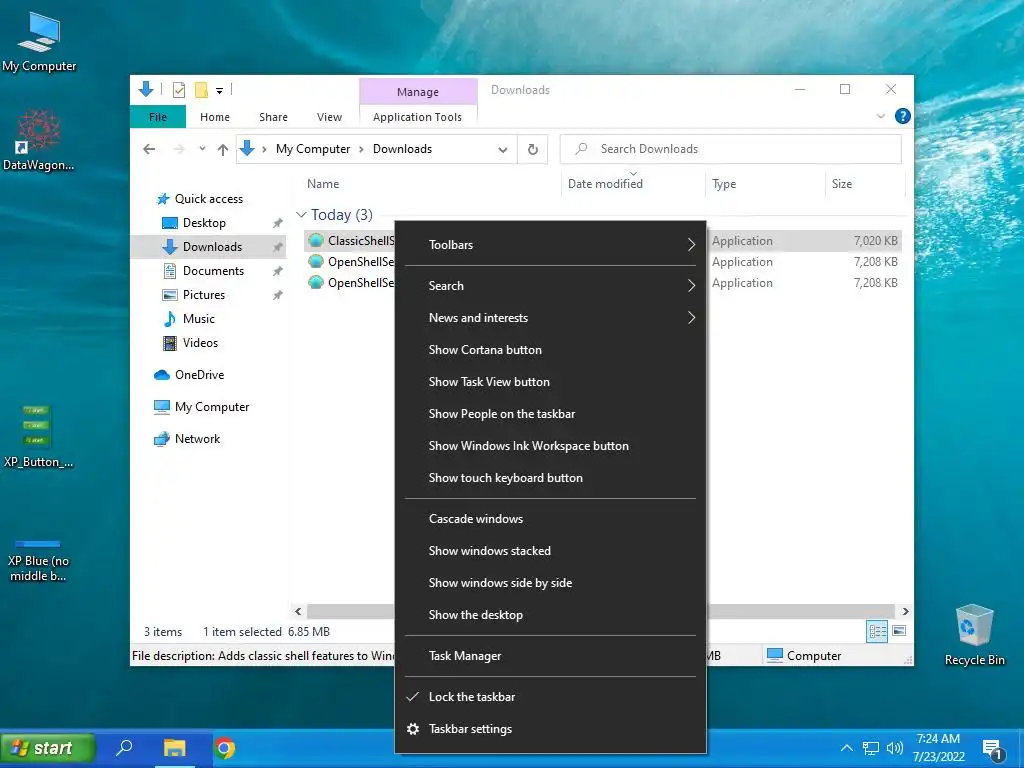Screen dimensions: 1024x768
Task: Select the ClassicShellSetup file row
Action: (349, 241)
